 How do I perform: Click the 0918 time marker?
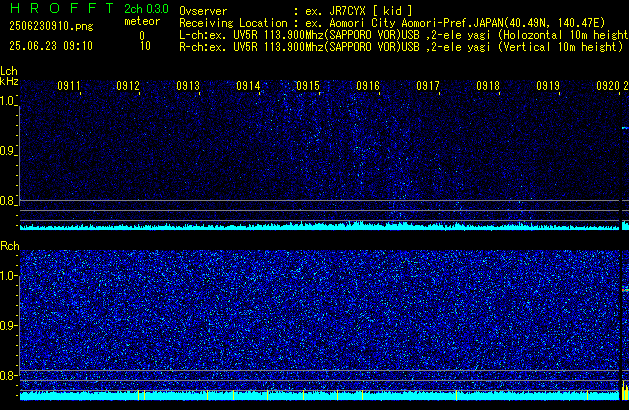tap(488, 86)
